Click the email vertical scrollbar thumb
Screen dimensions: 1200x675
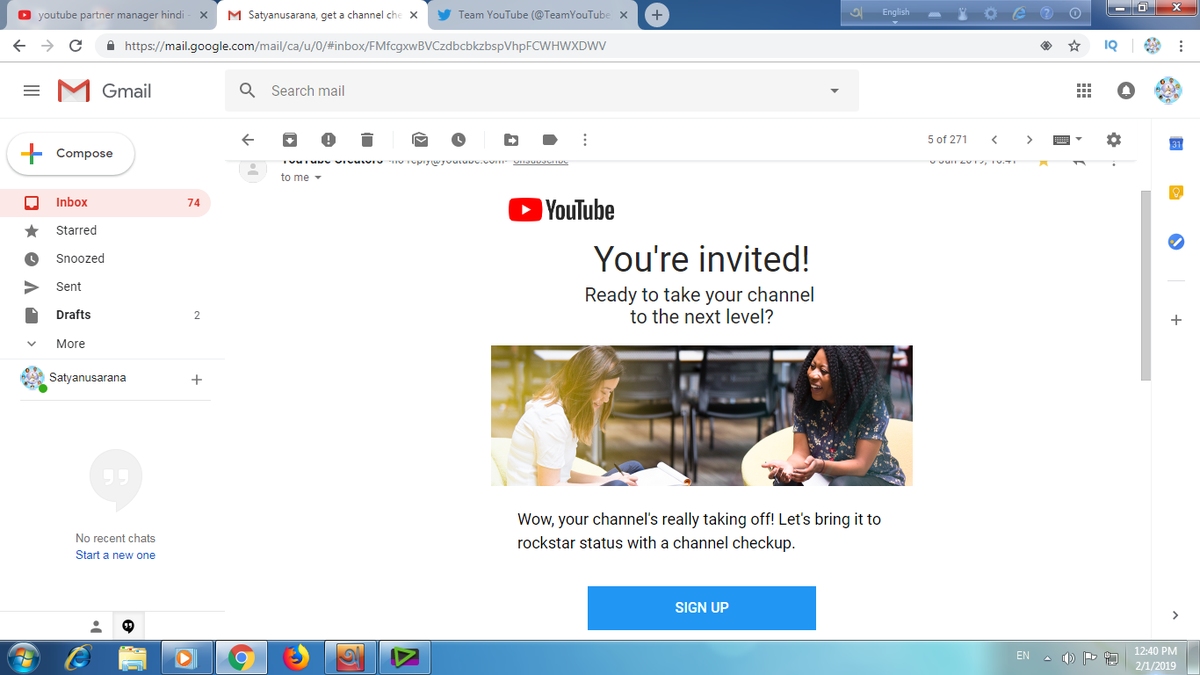(x=1146, y=286)
